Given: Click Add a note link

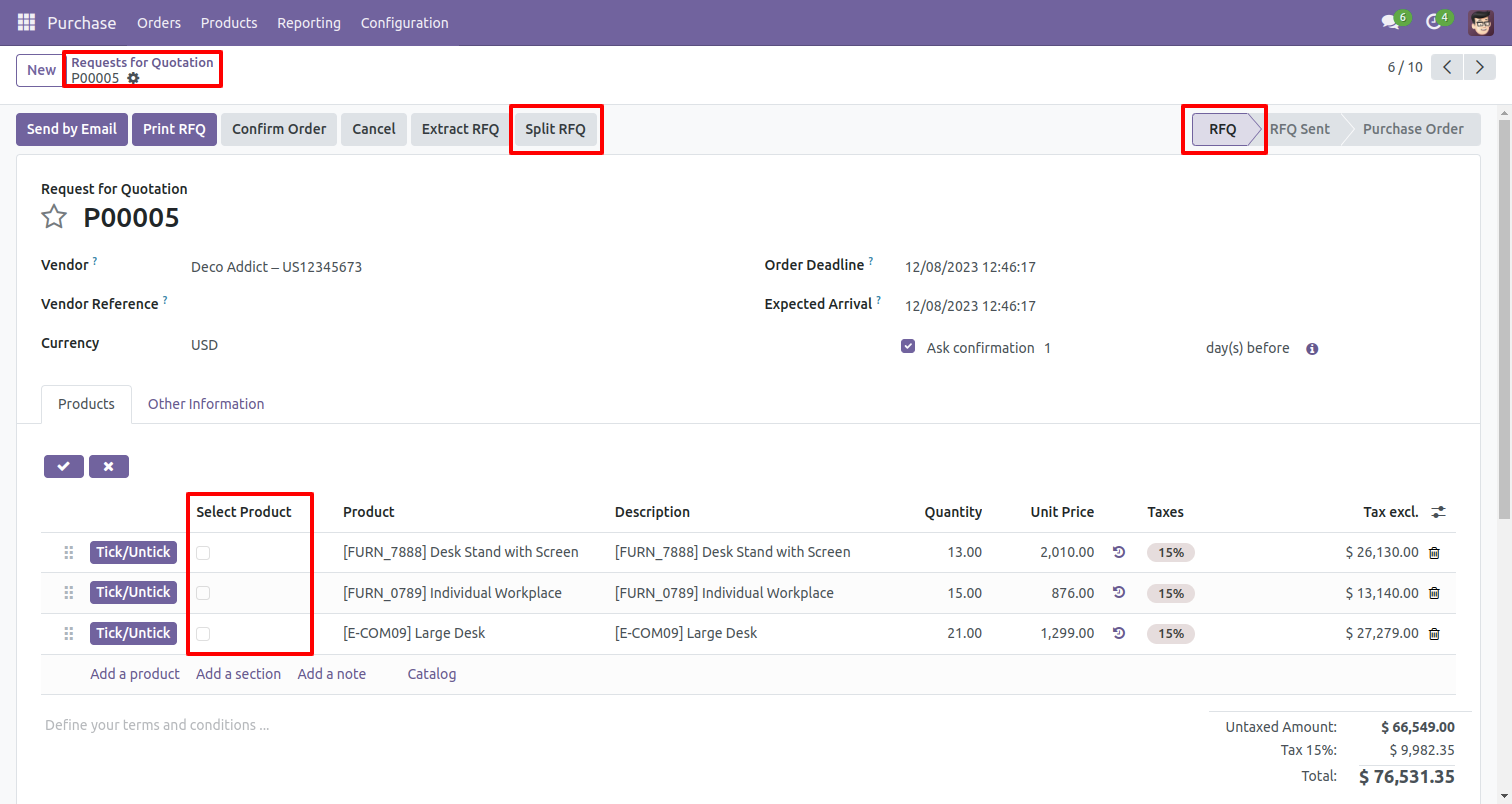Looking at the screenshot, I should pos(332,674).
